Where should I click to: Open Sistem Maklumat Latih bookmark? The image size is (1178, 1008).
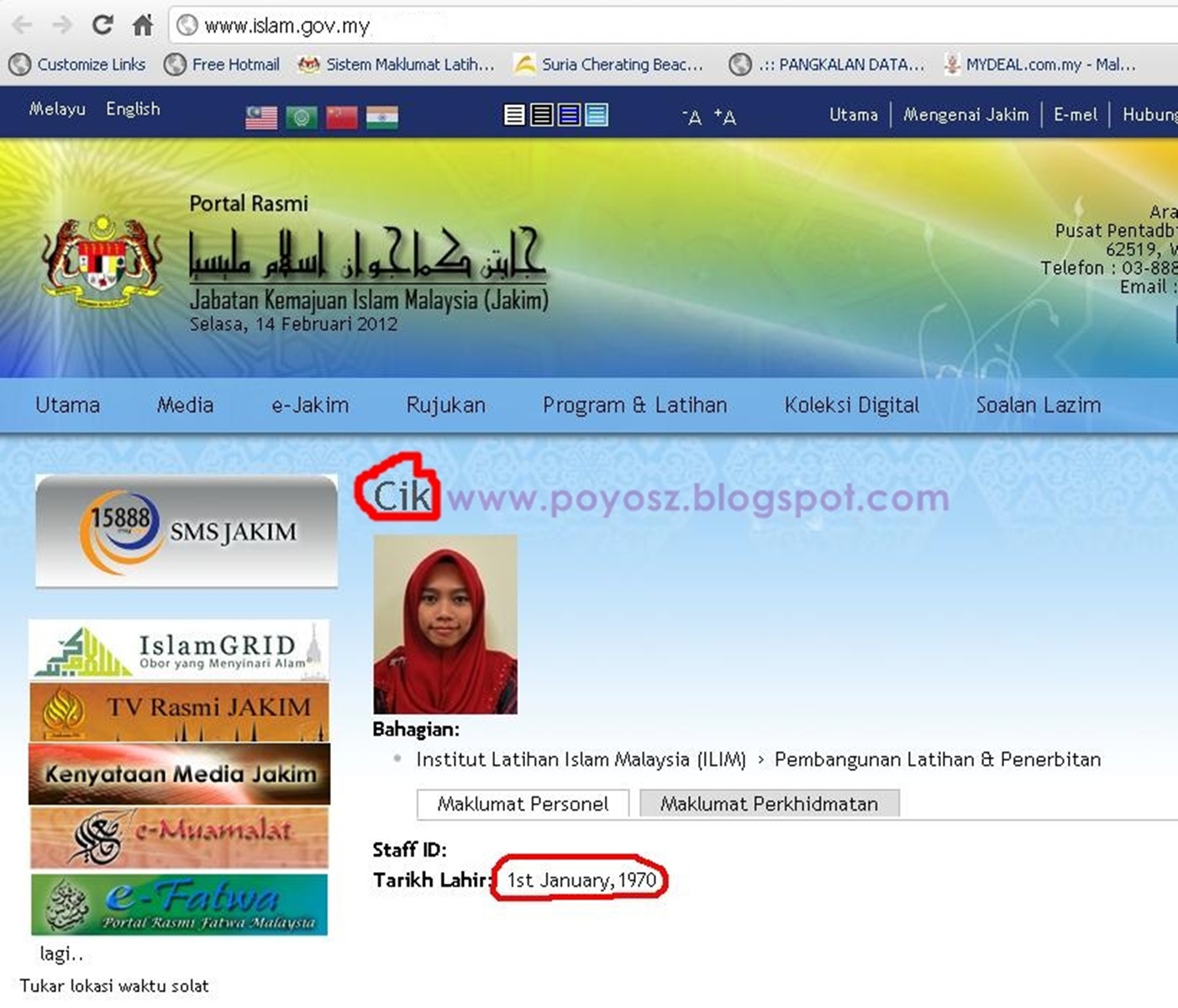click(x=397, y=65)
